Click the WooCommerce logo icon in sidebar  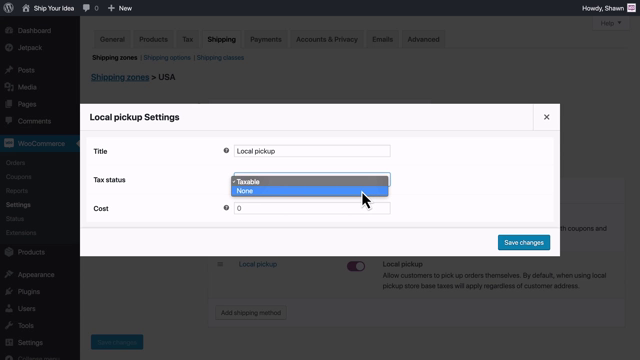pyautogui.click(x=9, y=143)
